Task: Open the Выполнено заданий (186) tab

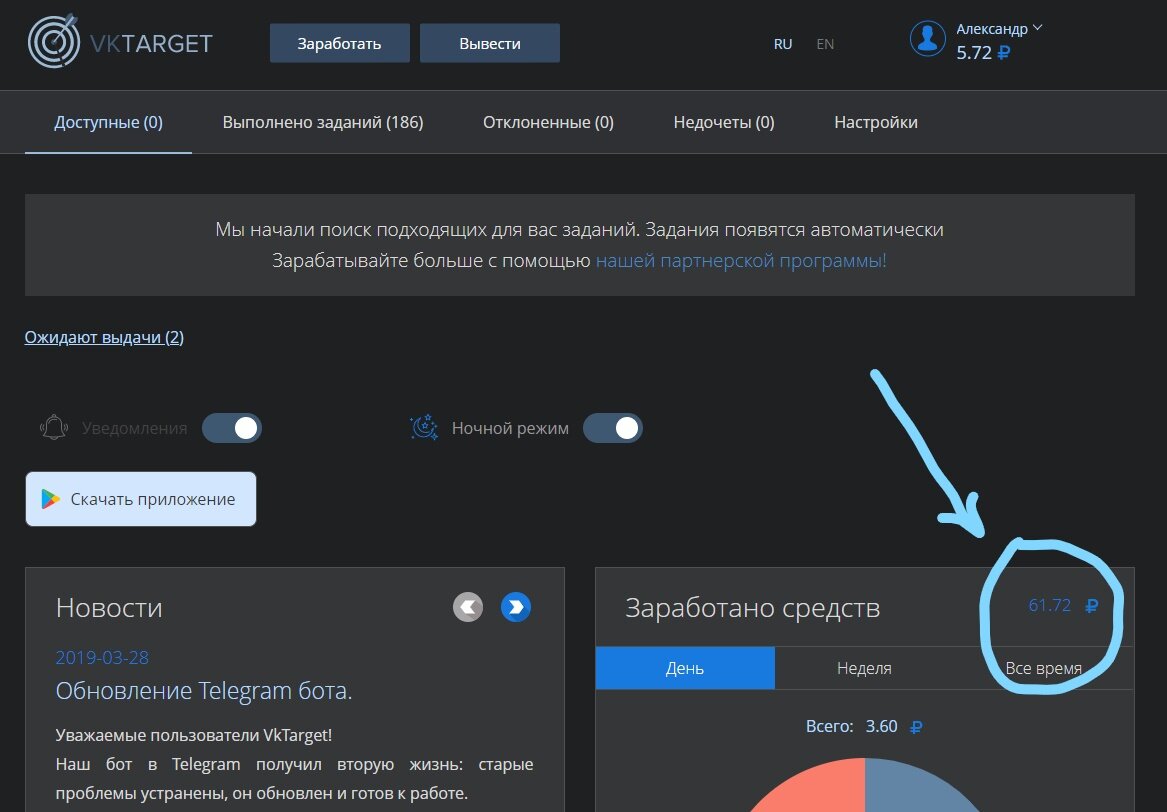Action: [323, 122]
